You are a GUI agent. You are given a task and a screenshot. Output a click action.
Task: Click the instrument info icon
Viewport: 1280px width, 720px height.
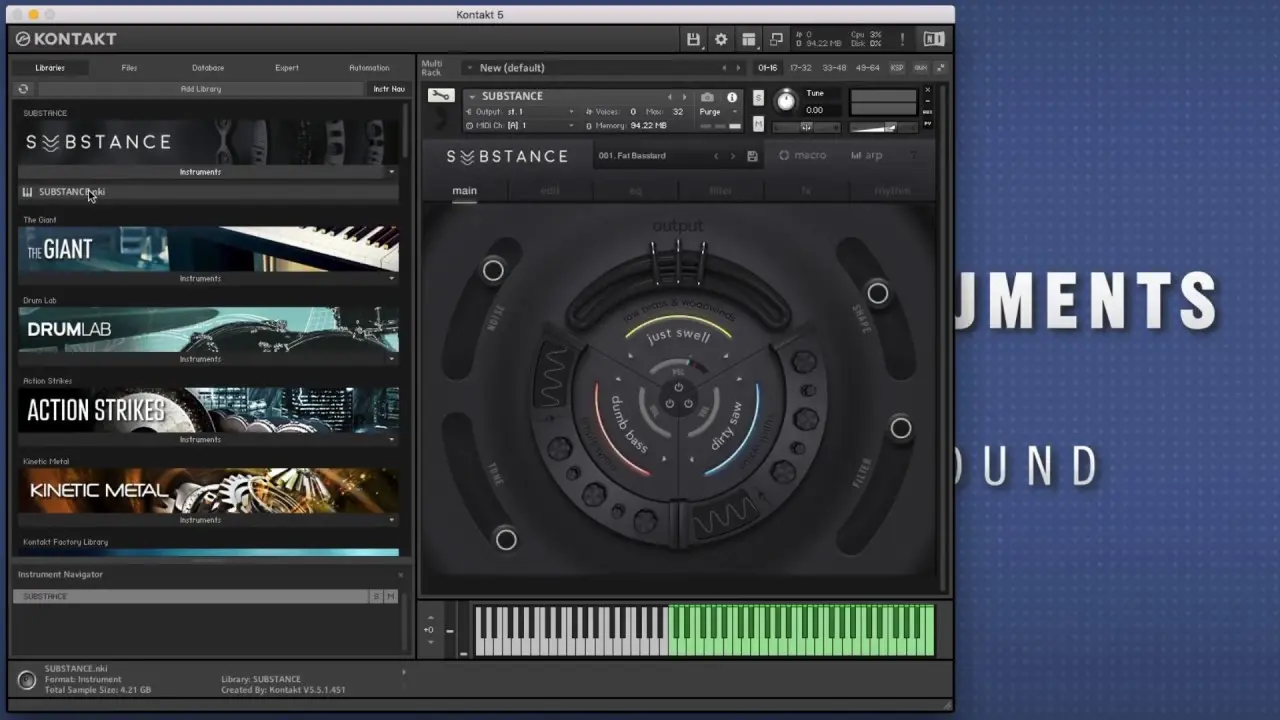(732, 97)
